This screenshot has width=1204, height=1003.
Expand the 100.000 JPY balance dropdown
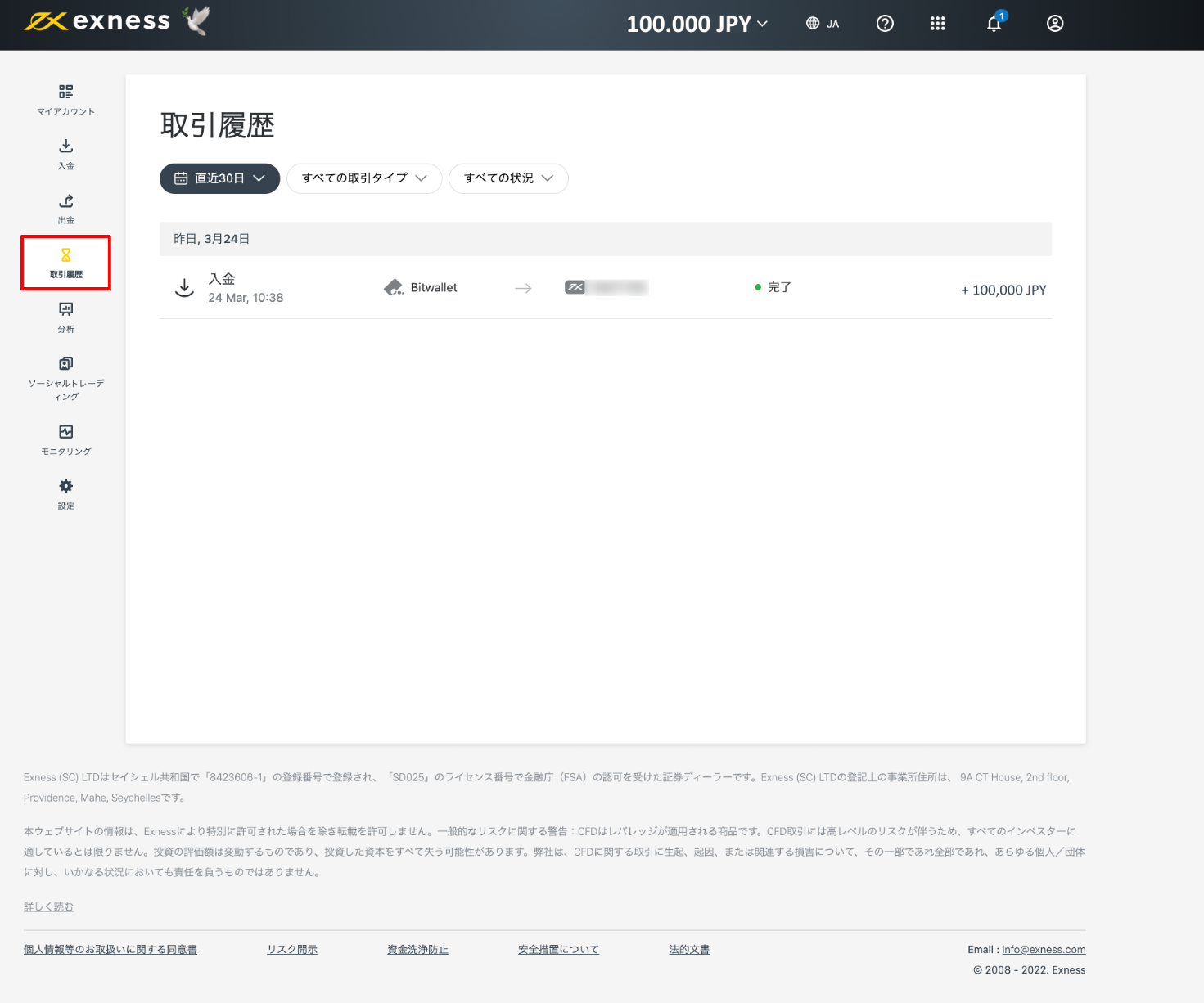(697, 24)
